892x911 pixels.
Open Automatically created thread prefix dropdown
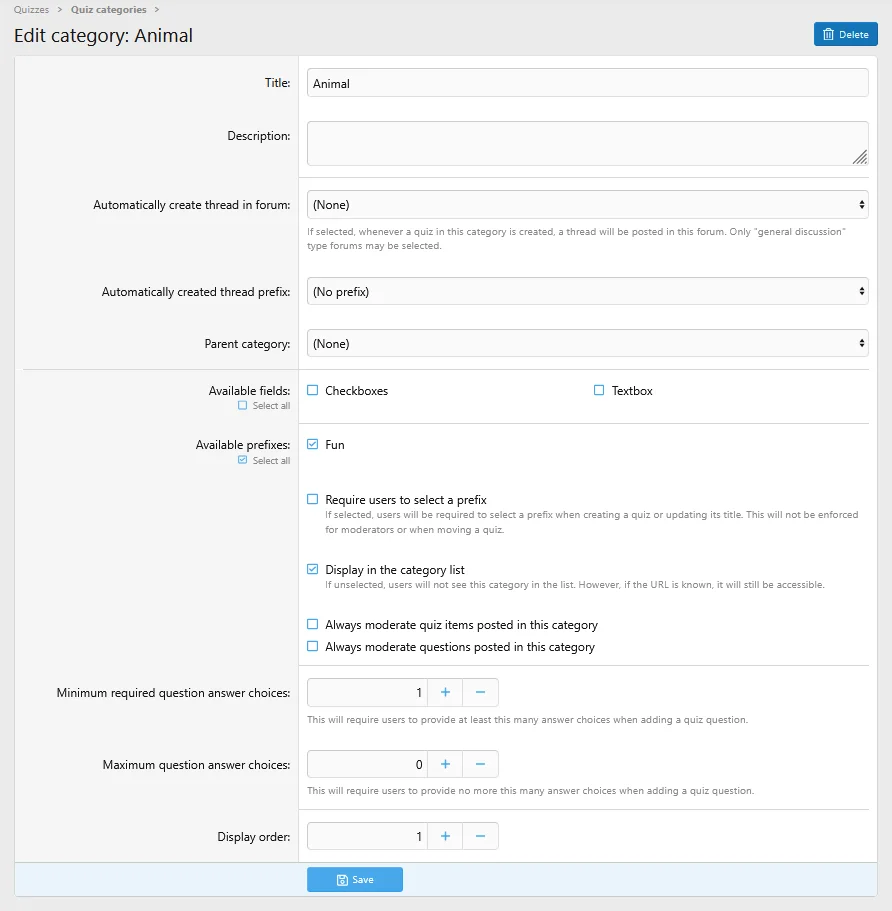pos(587,292)
